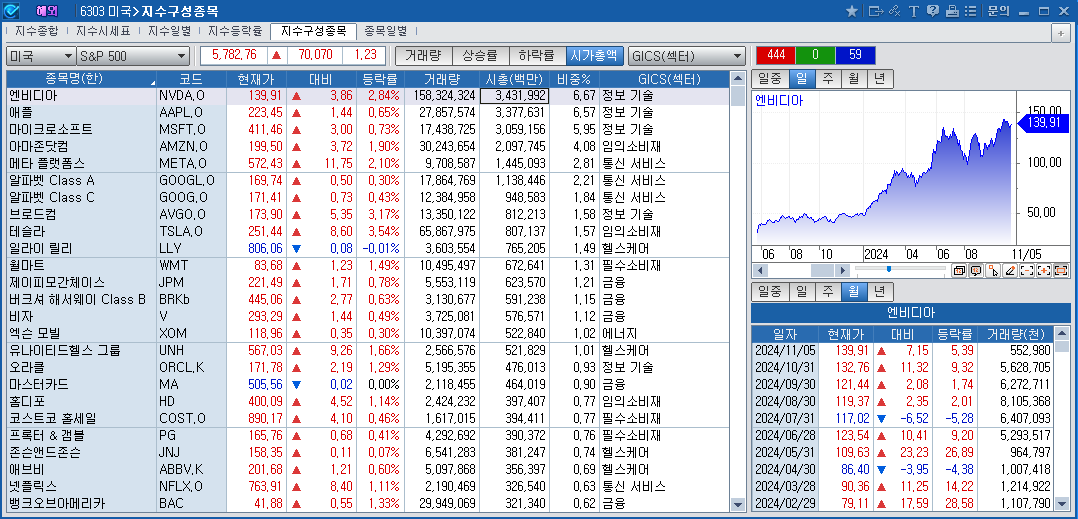Sort by 종목명(한) column header
The width and height of the screenshot is (1078, 519).
point(81,78)
